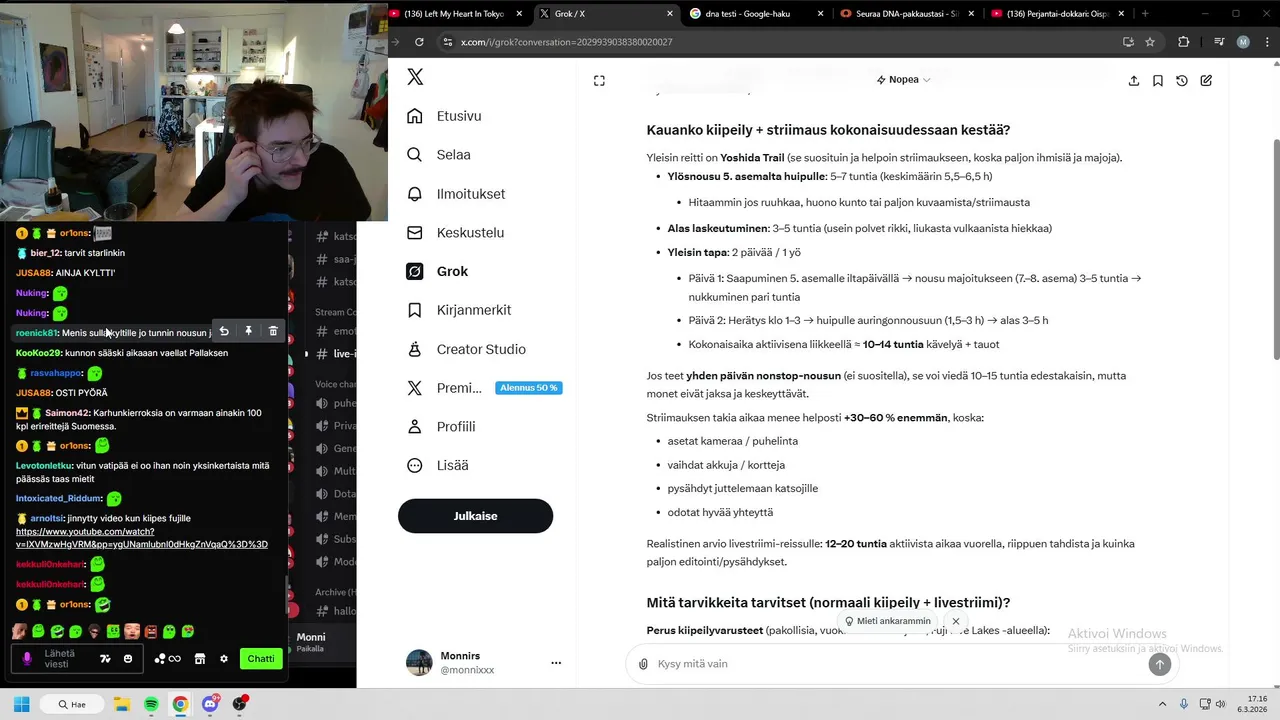Open Chrome three-dot menu
Screen dimensions: 1280x720
[1266, 42]
